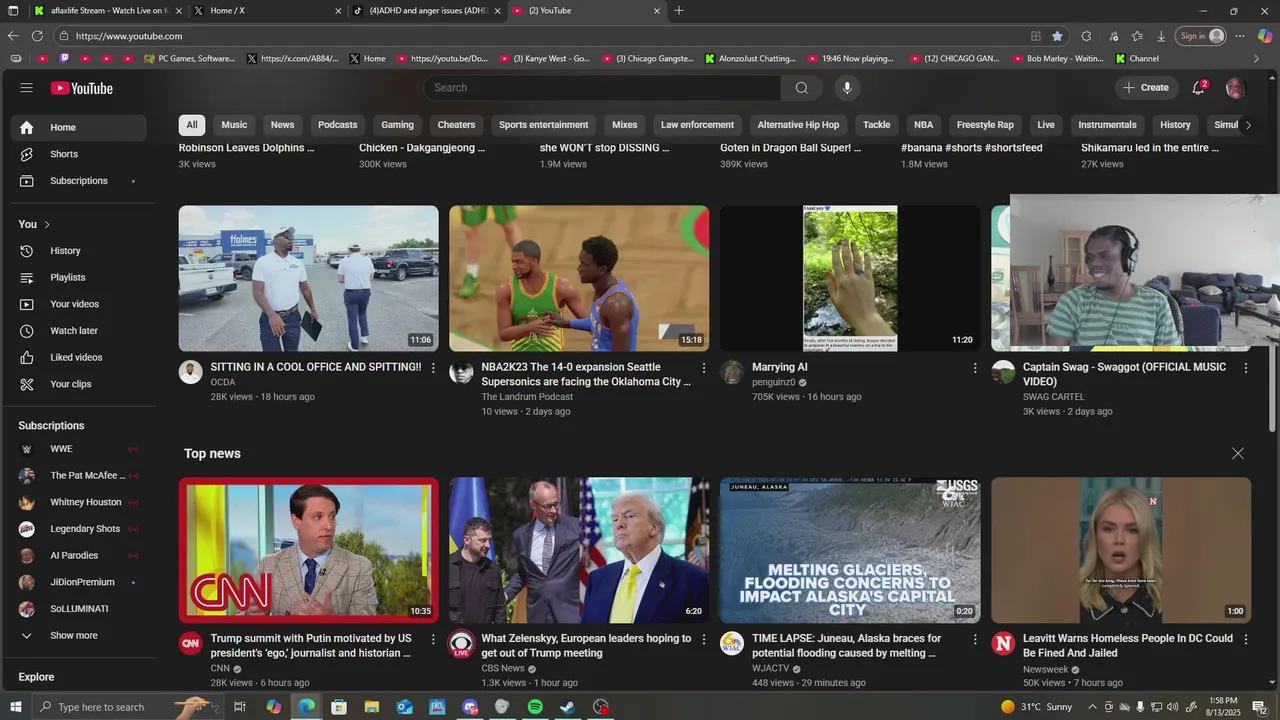Click Sign in button in Edge
Screen dimensions: 1280x720
coord(1201,36)
